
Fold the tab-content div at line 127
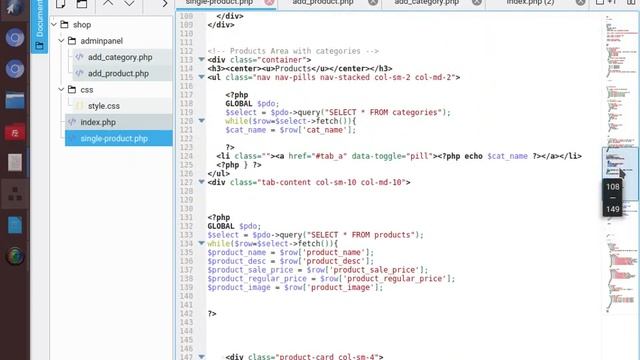[x=202, y=182]
